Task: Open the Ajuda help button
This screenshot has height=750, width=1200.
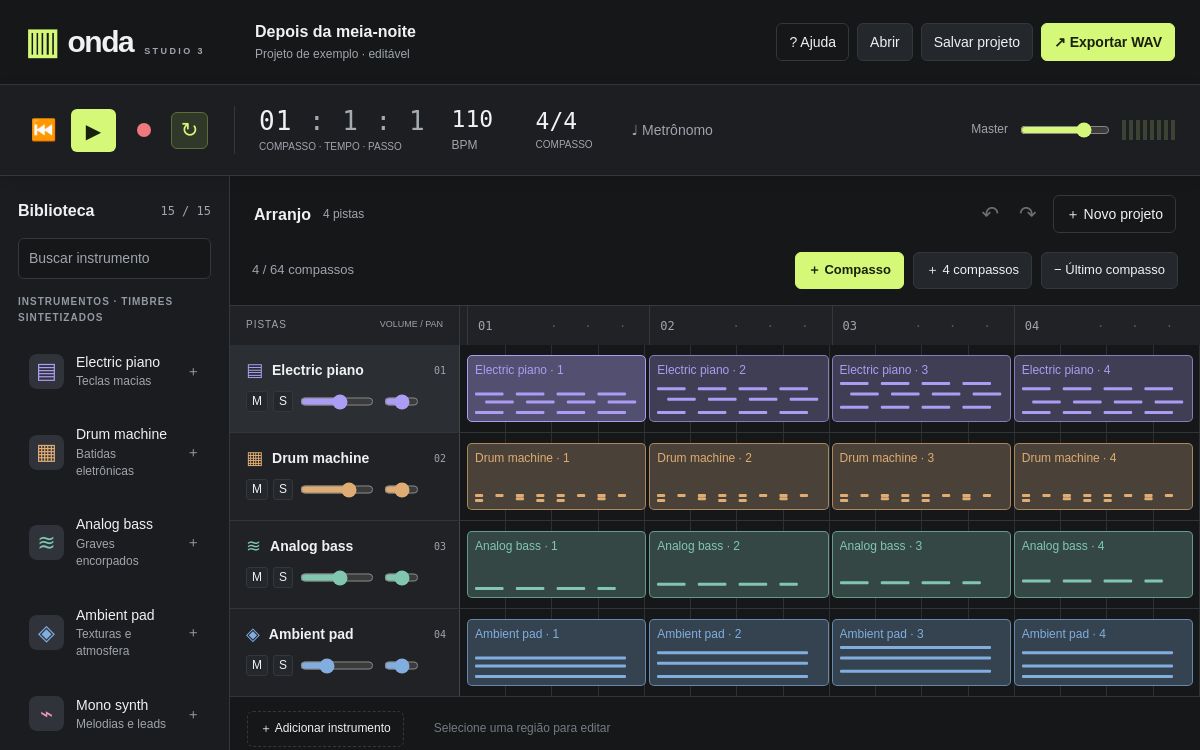Action: point(812,42)
